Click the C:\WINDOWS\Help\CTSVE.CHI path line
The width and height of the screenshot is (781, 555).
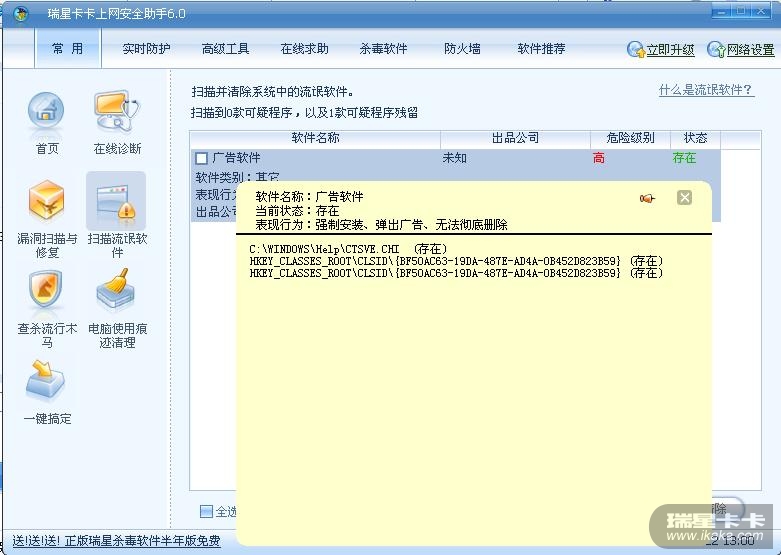(348, 249)
